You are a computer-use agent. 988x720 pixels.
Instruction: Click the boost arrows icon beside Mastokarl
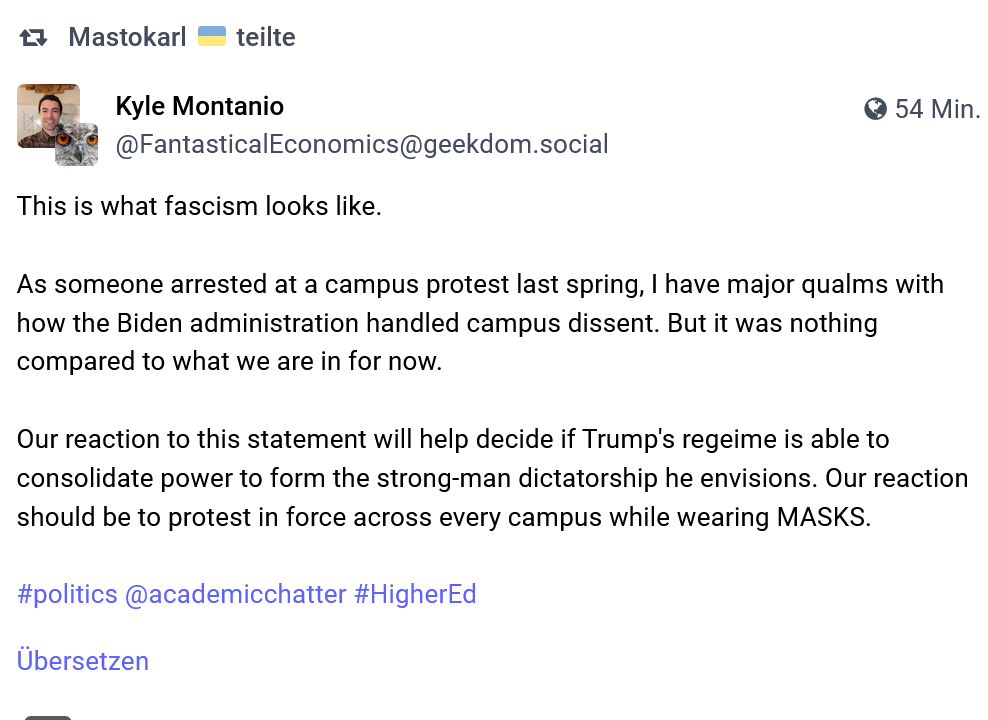pos(33,38)
